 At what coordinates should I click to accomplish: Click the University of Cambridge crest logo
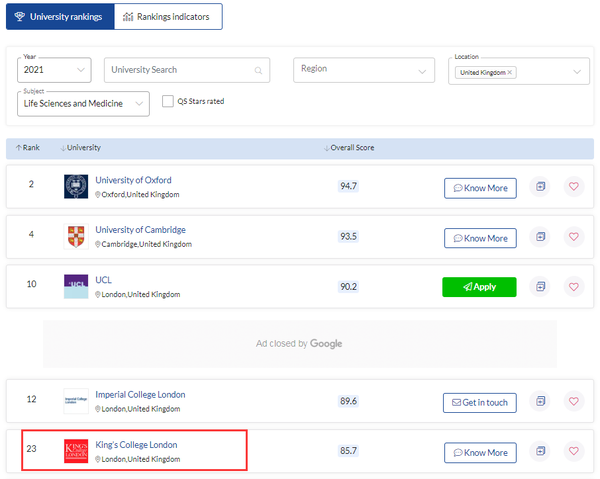(x=76, y=236)
